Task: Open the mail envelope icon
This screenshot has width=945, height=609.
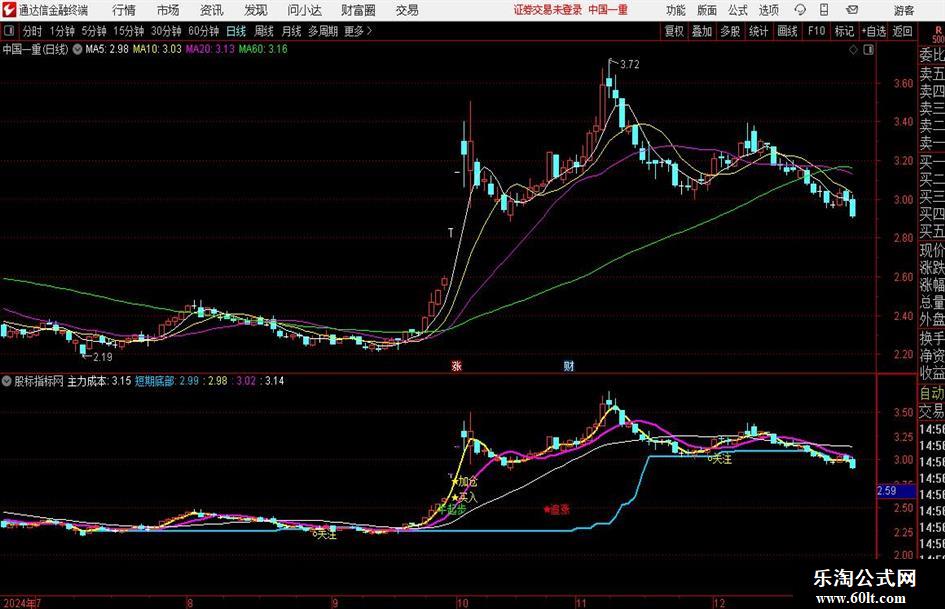Action: [852, 10]
